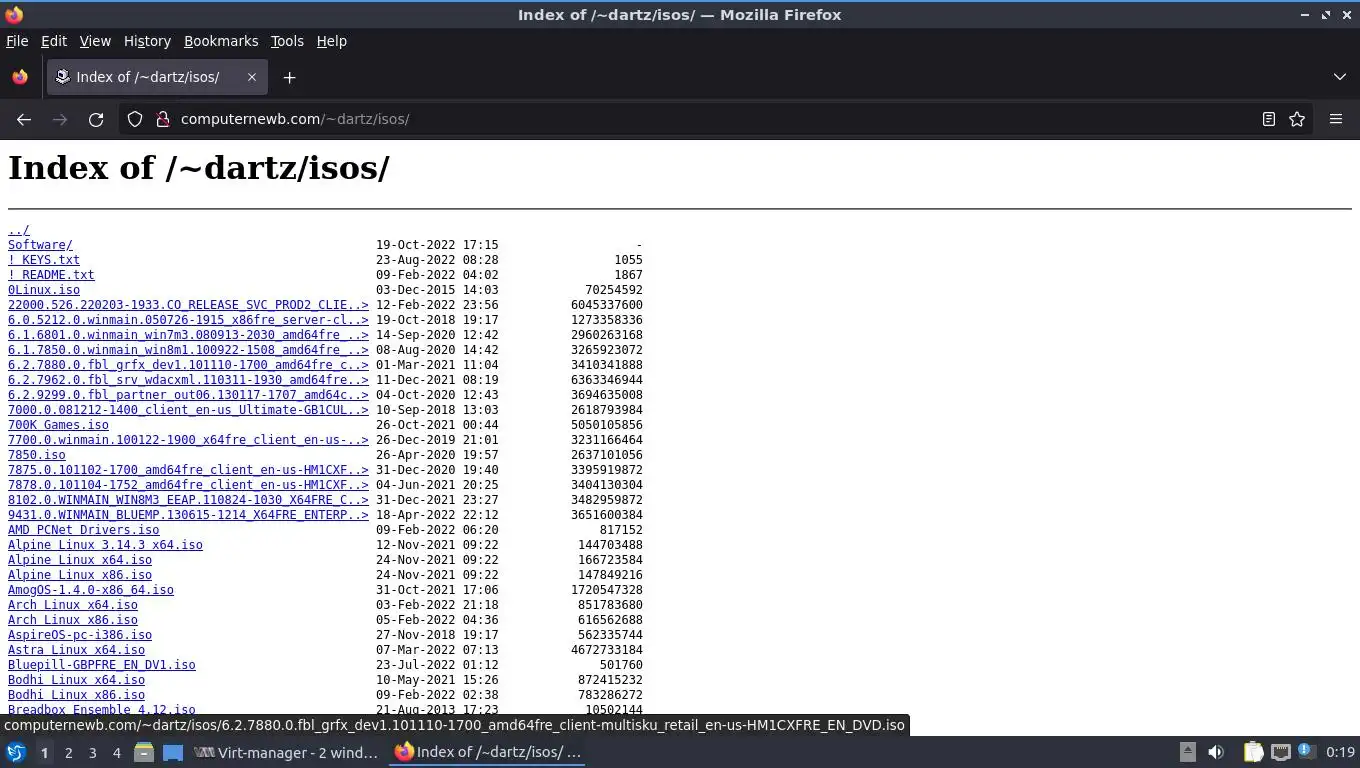The image size is (1360, 768).
Task: Click the 6.2.7962.0.fbl_srv_wdacxml ISO link
Action: tap(188, 380)
